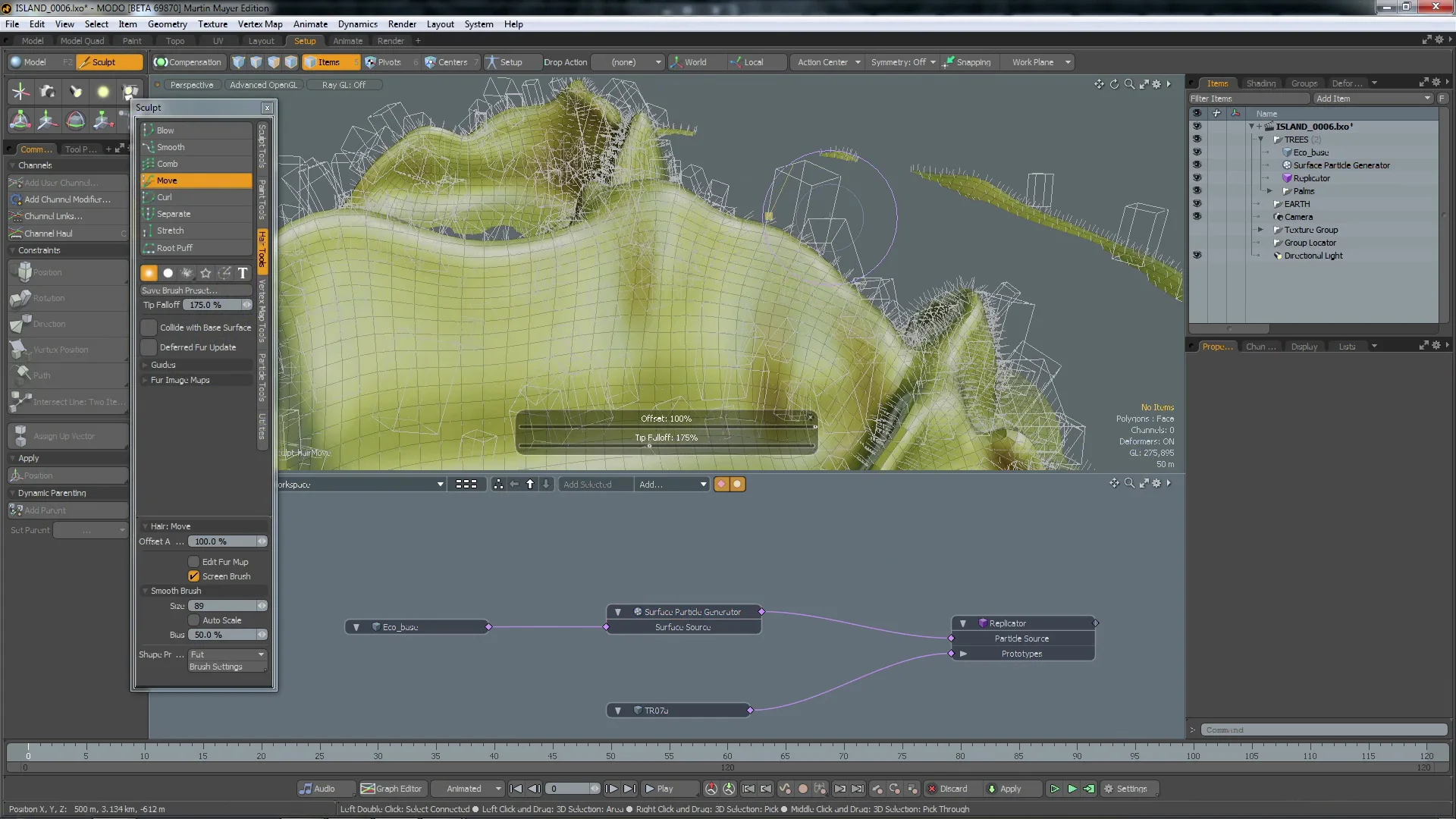1456x819 pixels.
Task: Select the text brush tip icon
Action: tap(243, 273)
